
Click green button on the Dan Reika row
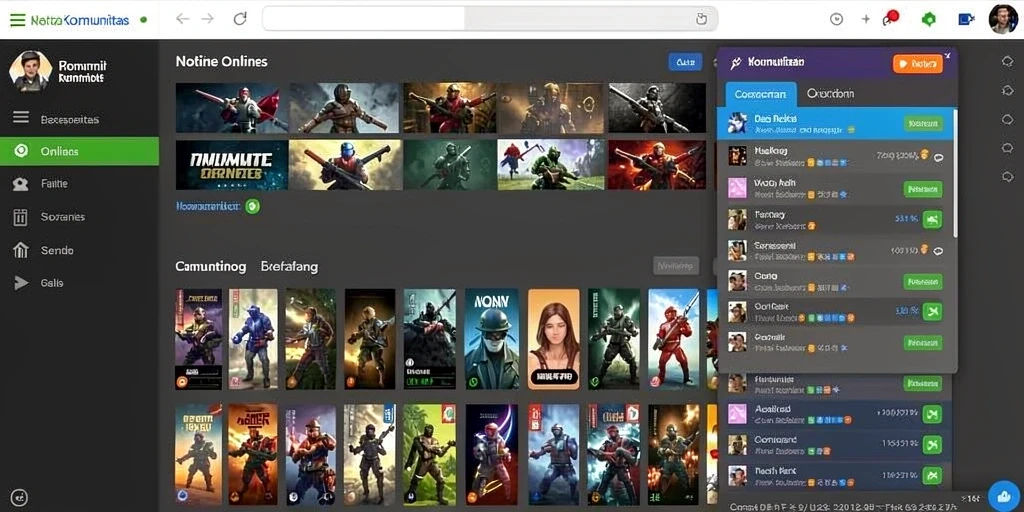923,123
